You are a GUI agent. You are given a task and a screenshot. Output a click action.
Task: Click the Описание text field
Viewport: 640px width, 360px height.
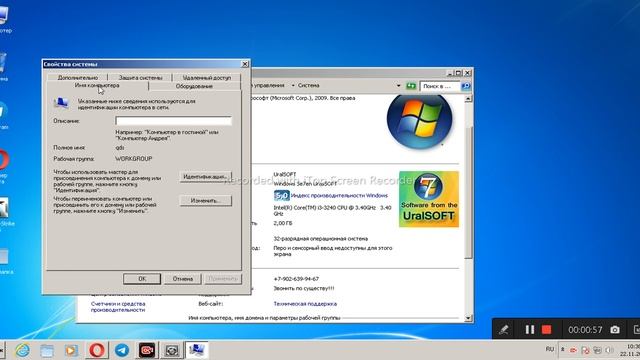[173, 121]
